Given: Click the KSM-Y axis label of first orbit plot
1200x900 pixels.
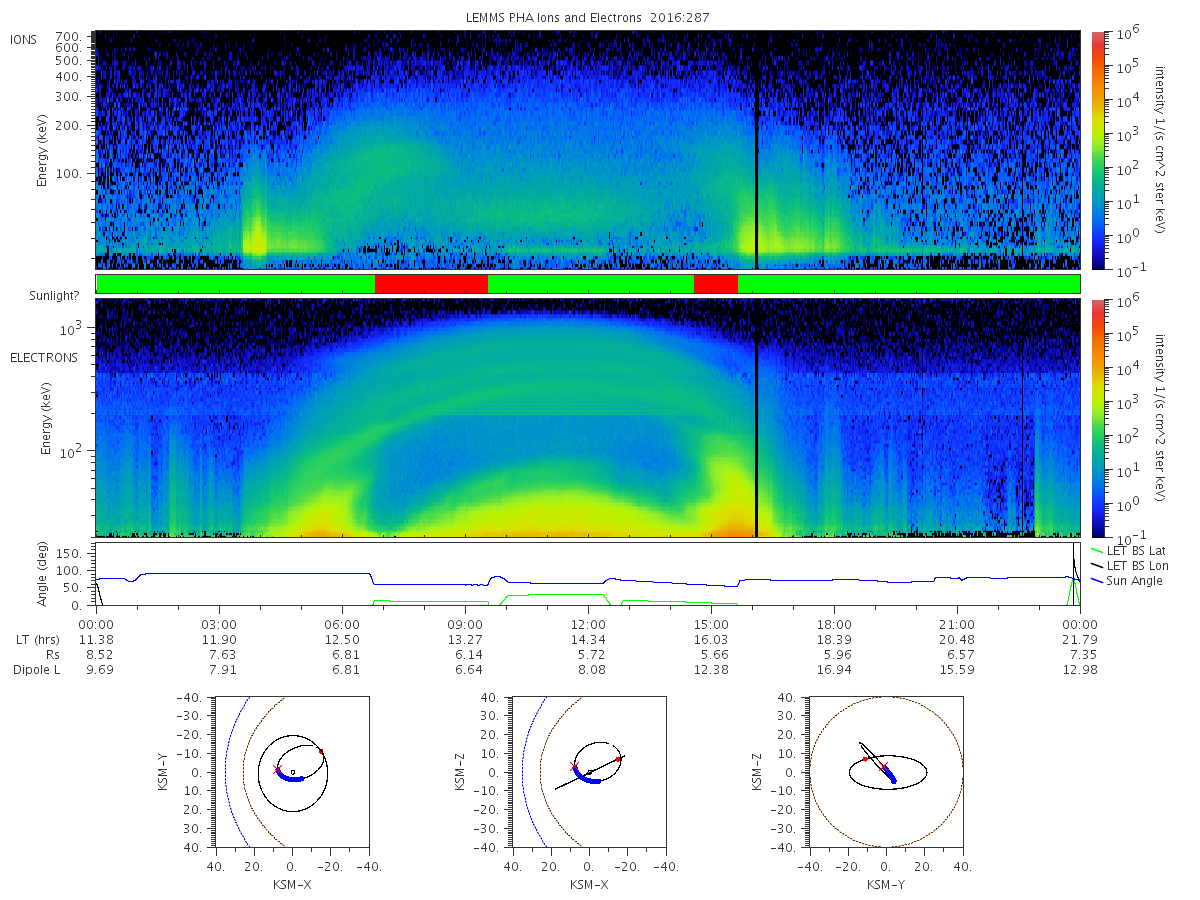Looking at the screenshot, I should click(x=164, y=771).
